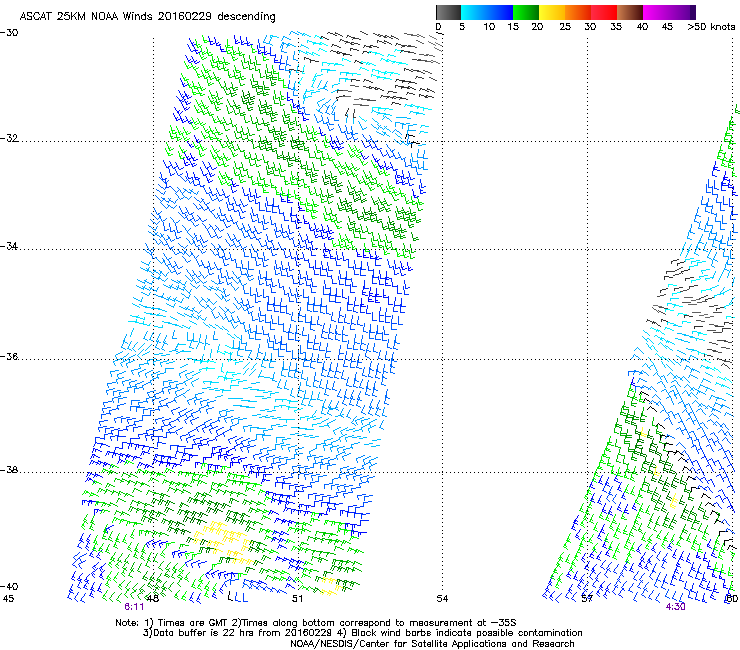Click the '40' legend scale label
The height and width of the screenshot is (650, 740).
pos(642,27)
